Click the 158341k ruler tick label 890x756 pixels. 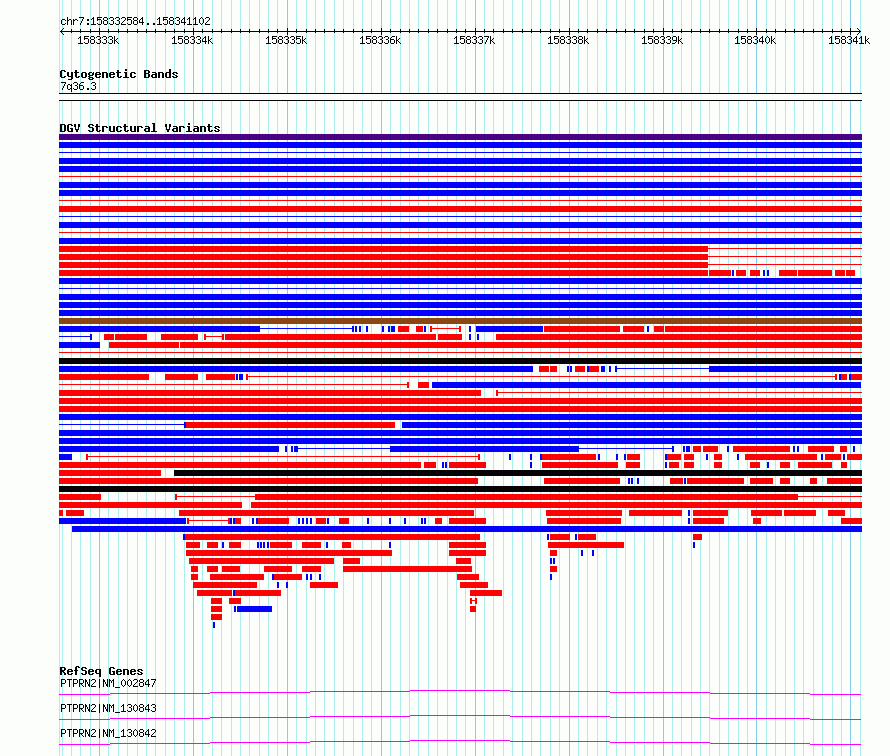(x=849, y=40)
